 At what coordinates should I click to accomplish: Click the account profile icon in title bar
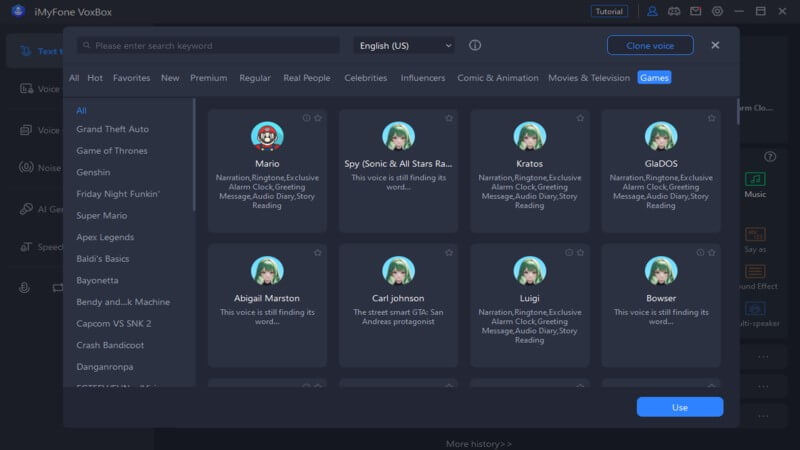(x=652, y=11)
